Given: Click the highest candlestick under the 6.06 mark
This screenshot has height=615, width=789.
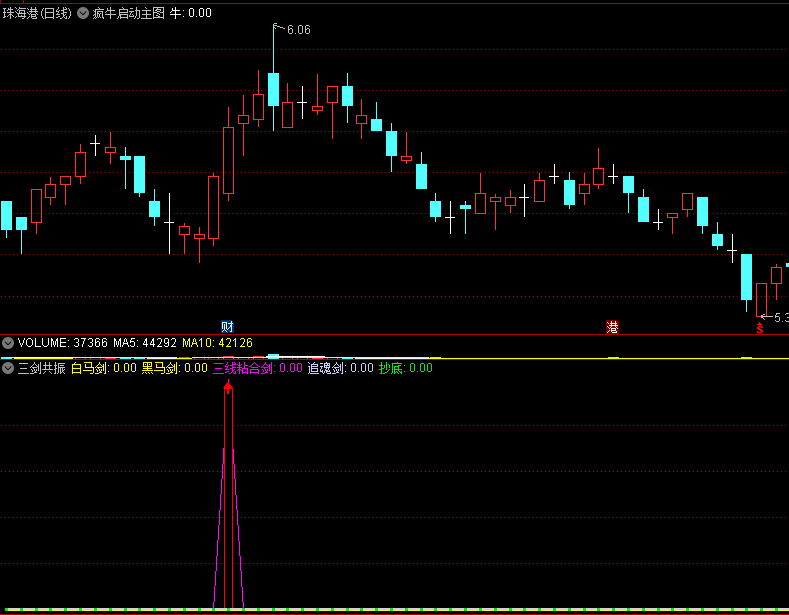Looking at the screenshot, I should pyautogui.click(x=273, y=90).
